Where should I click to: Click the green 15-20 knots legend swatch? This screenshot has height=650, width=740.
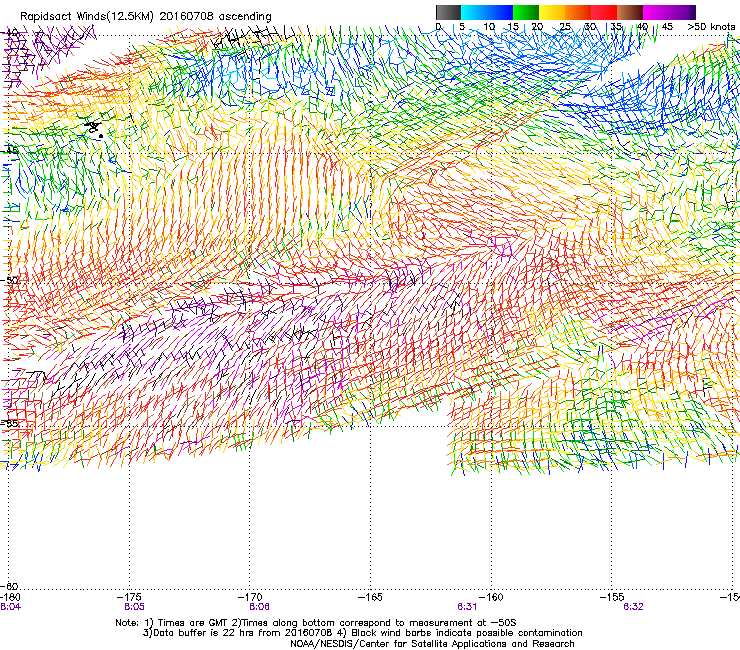[x=526, y=12]
